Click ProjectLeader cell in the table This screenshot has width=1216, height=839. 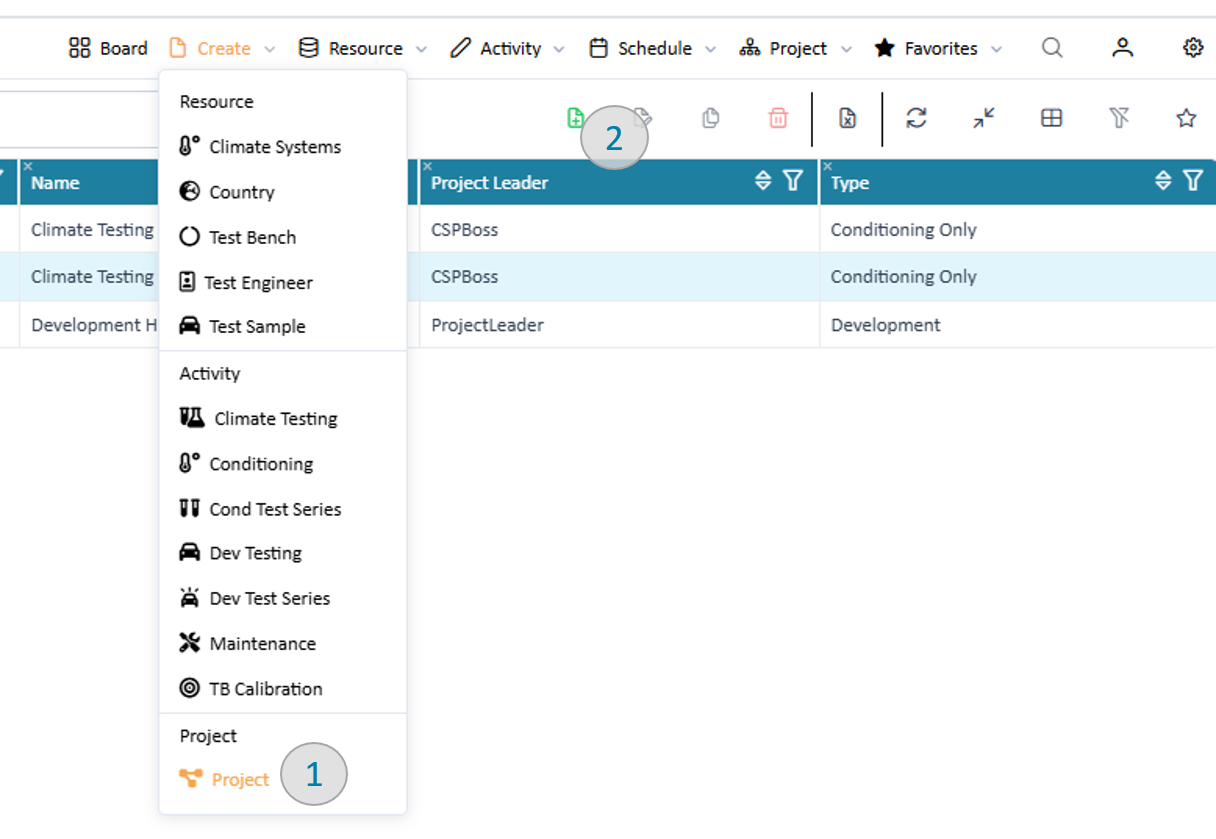(619, 325)
